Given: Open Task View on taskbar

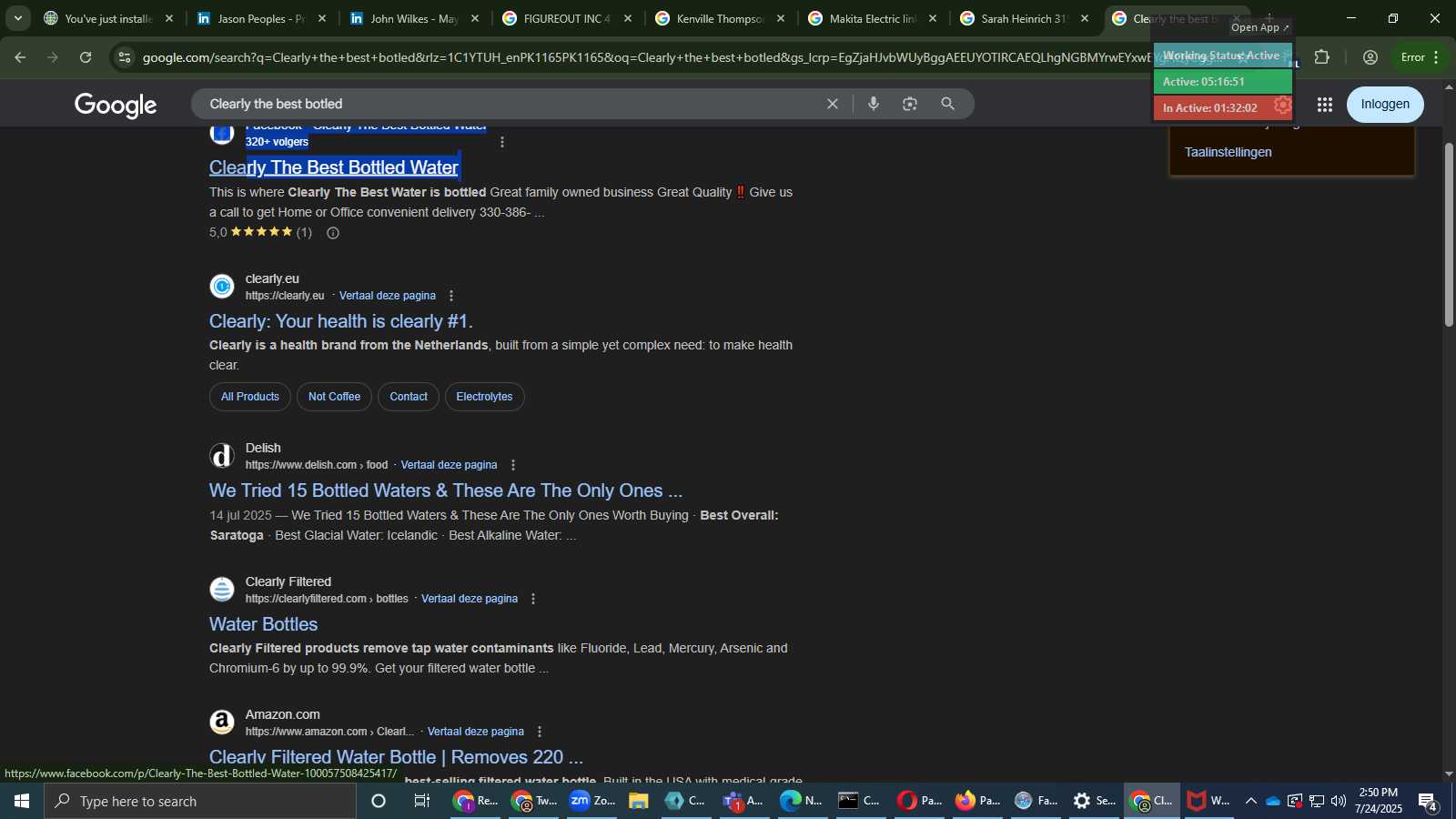Looking at the screenshot, I should 422,801.
